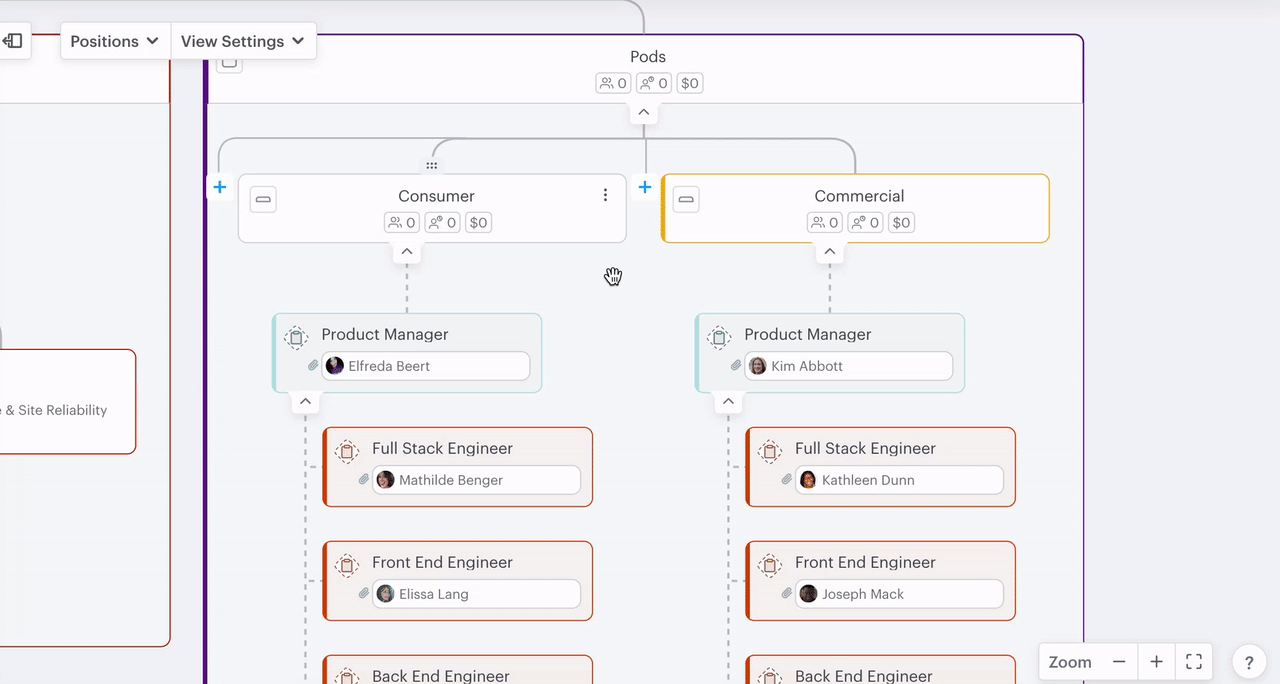The image size is (1280, 684).
Task: Open the View Settings dropdown
Action: point(242,41)
